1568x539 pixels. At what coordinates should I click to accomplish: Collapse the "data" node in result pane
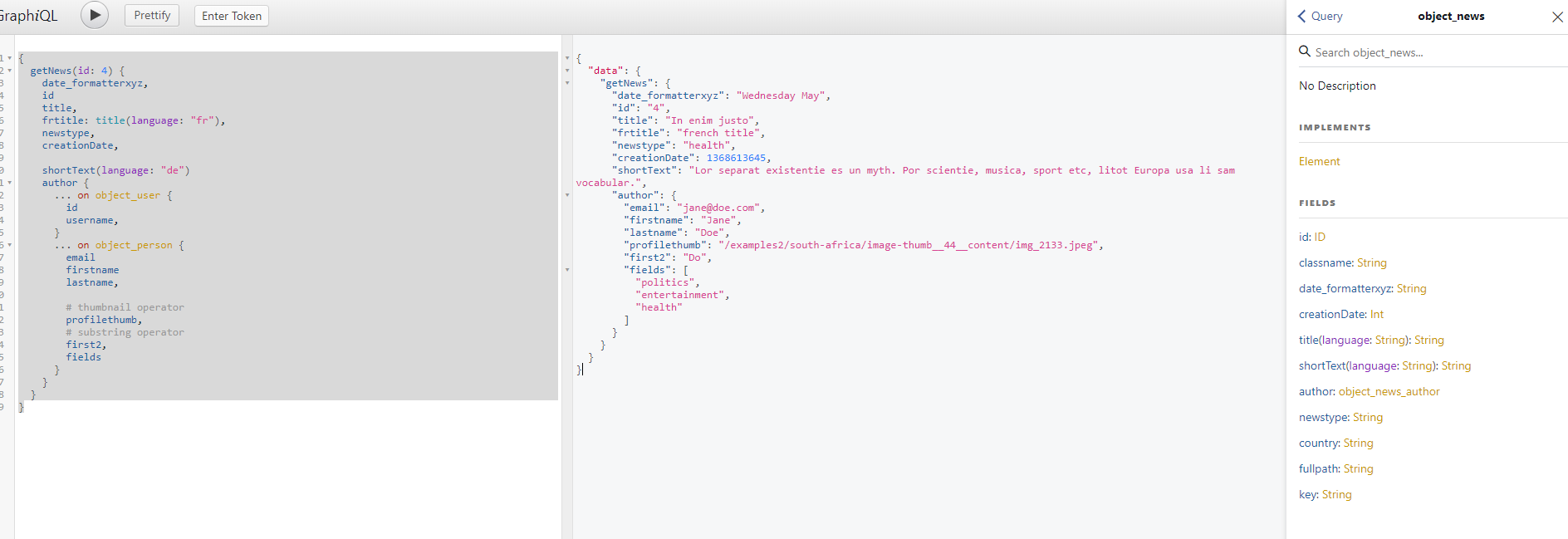click(x=567, y=71)
